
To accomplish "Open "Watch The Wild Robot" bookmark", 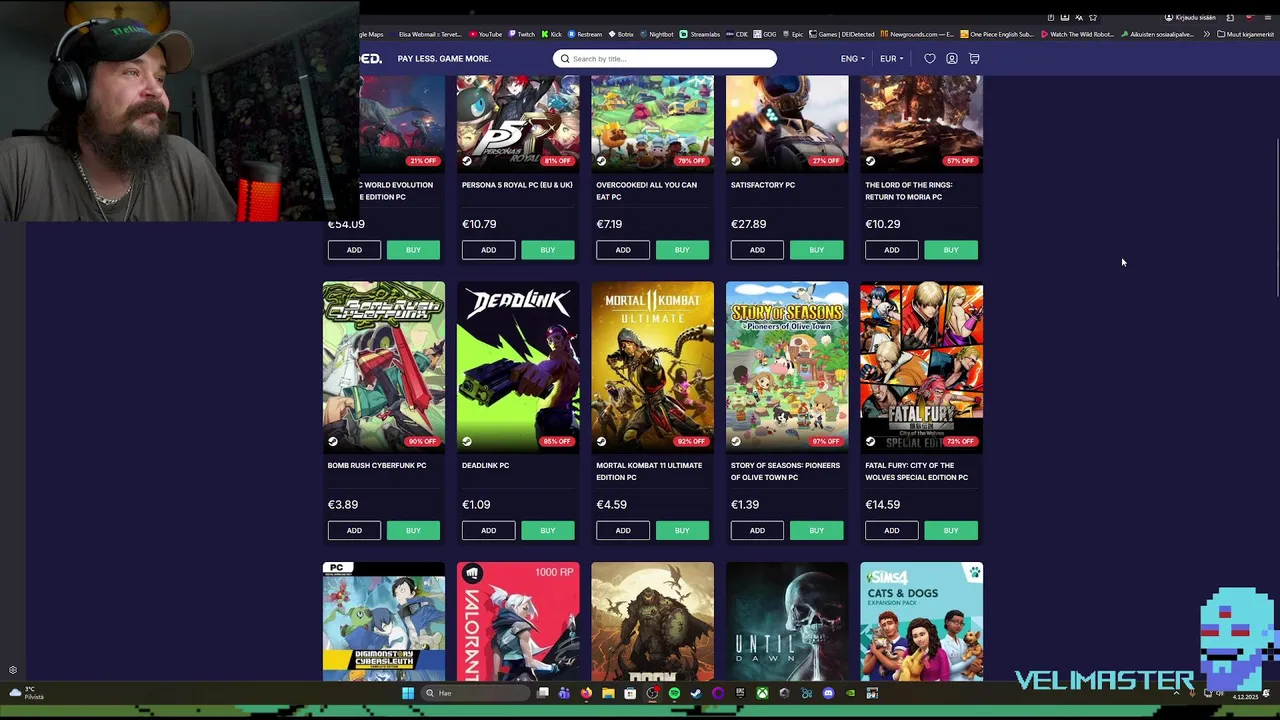I will click(x=1077, y=34).
